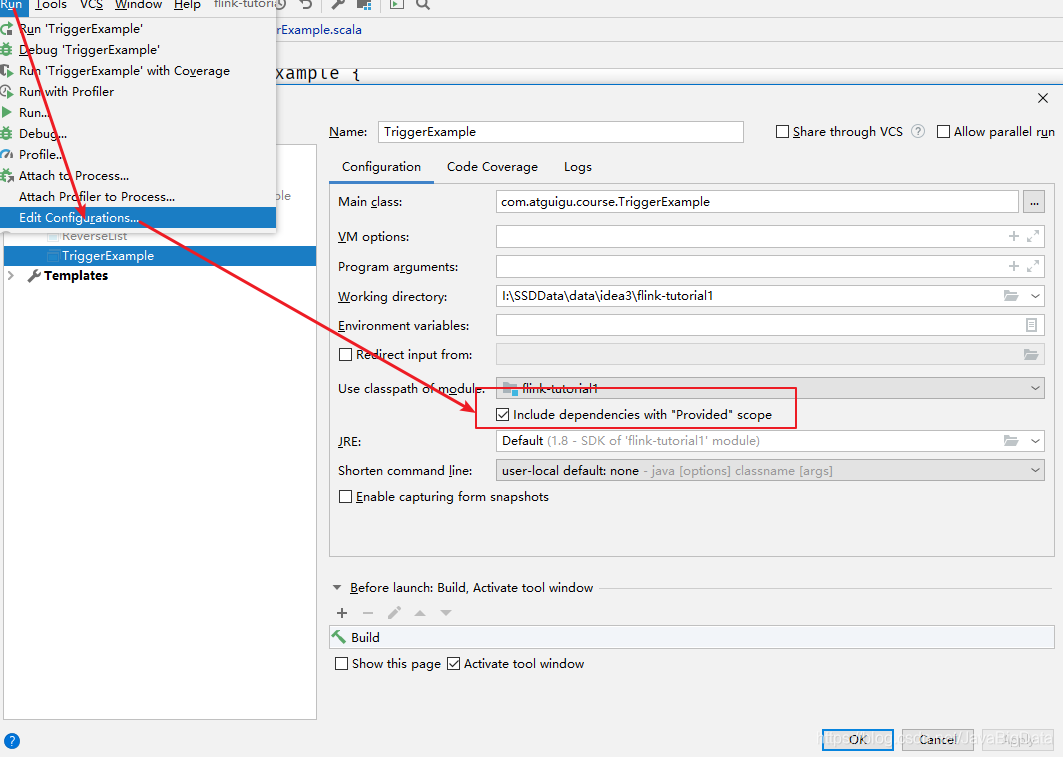
Task: Open the Help menu
Action: (x=187, y=5)
